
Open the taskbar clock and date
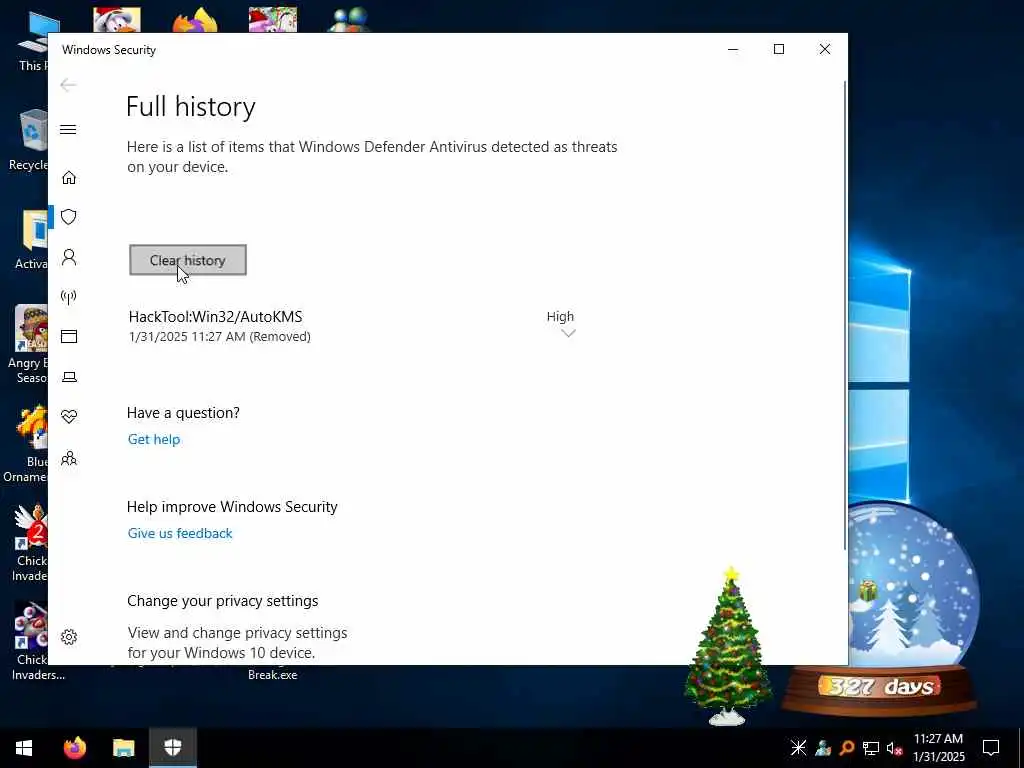(938, 748)
